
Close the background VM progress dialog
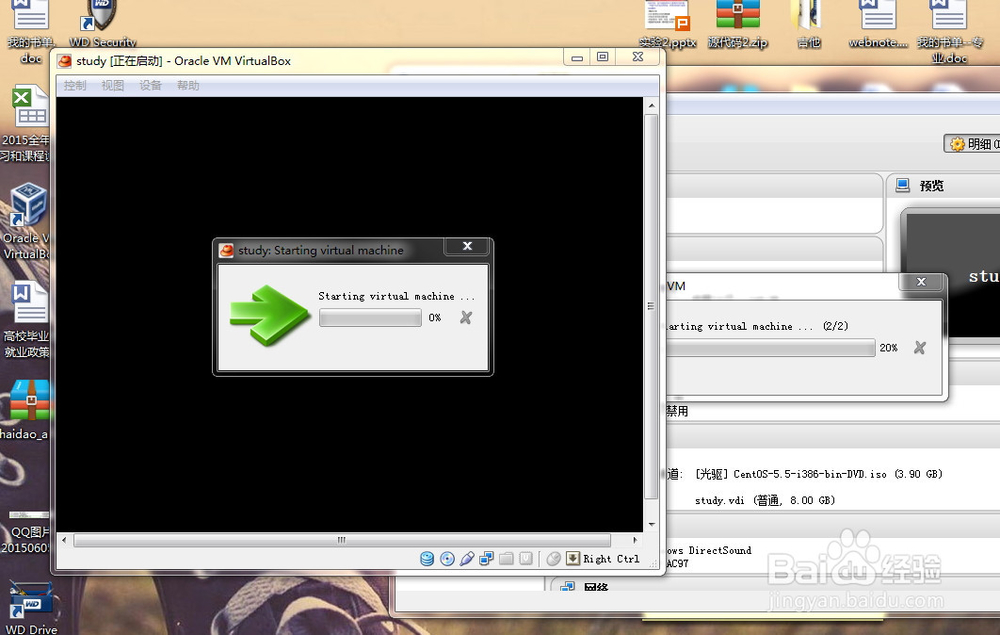pos(921,282)
